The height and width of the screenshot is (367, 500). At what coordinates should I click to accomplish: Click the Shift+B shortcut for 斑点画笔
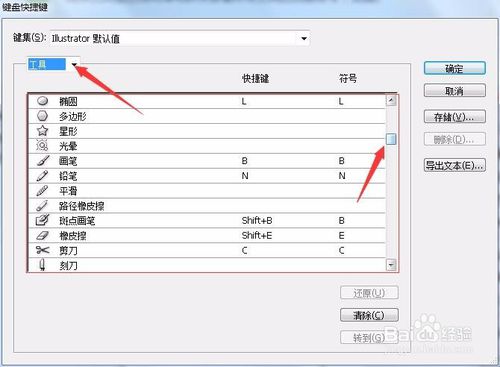click(257, 220)
